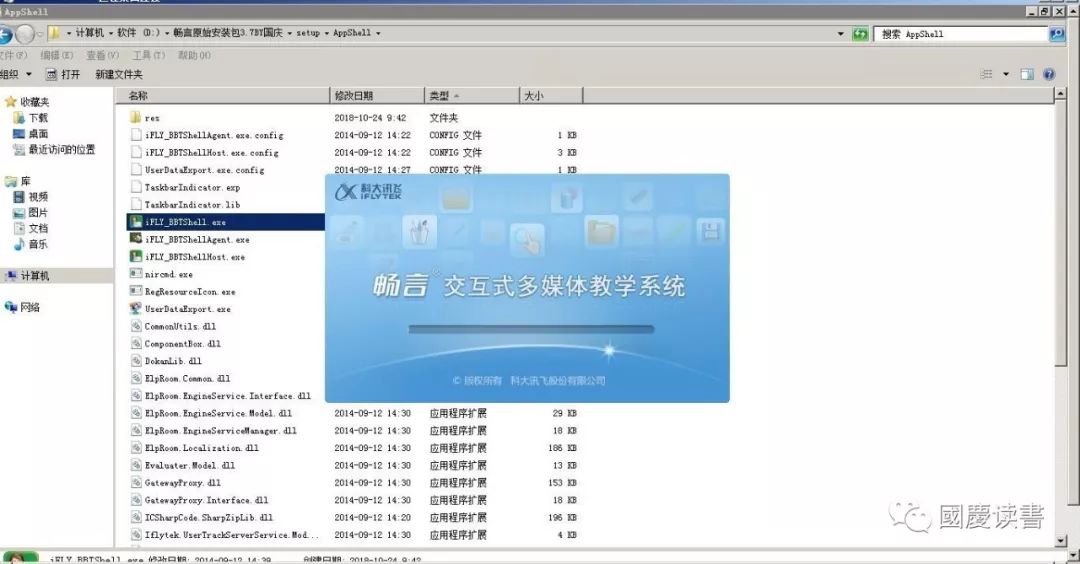Image resolution: width=1080 pixels, height=564 pixels.
Task: Select TaskbarIndicator.lib file icon
Action: point(136,205)
